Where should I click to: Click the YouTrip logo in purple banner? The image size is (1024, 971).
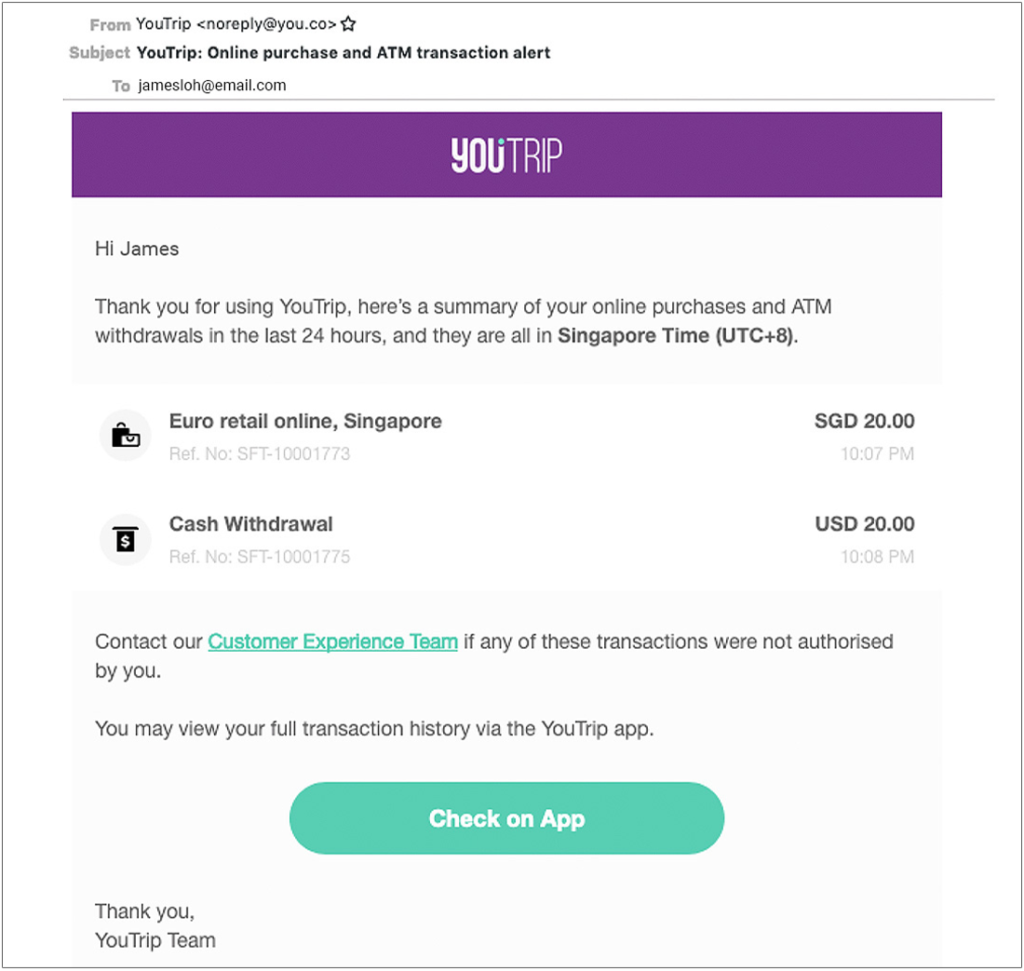[506, 155]
